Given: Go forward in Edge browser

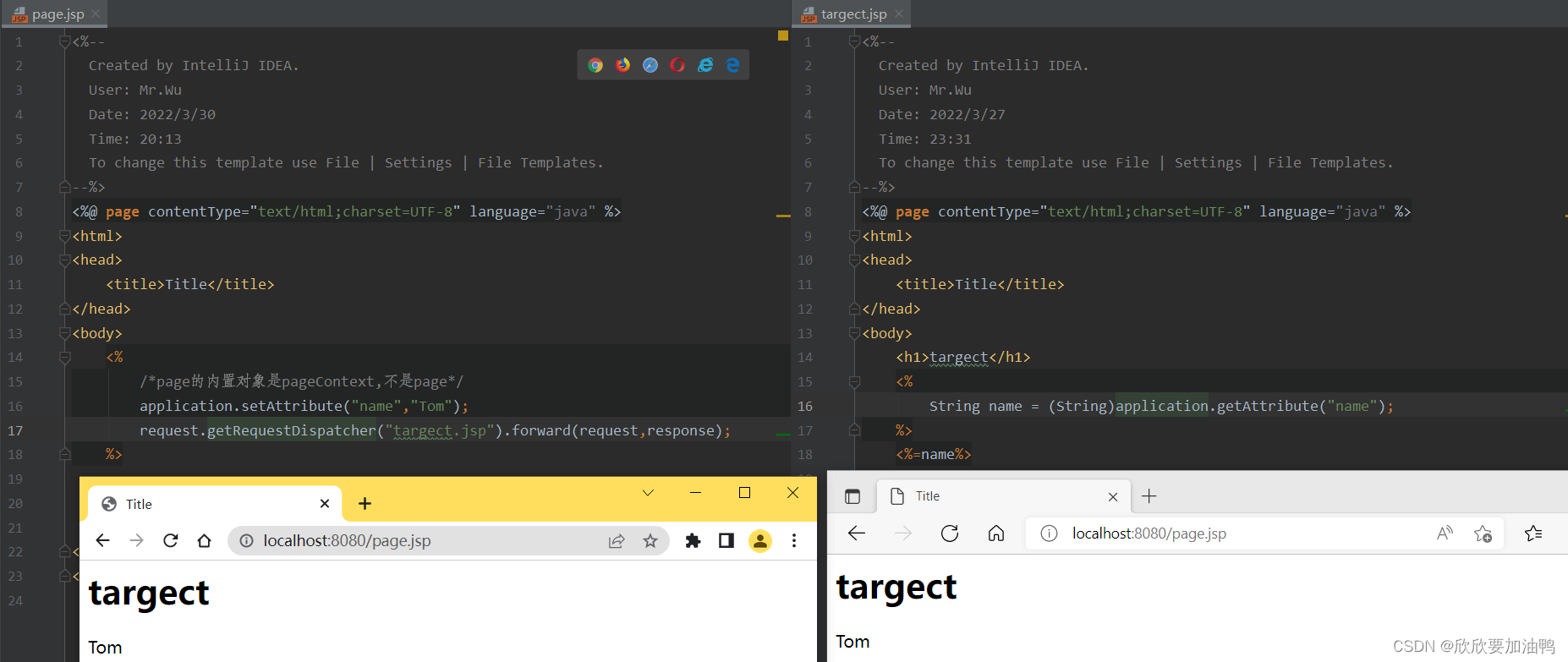Looking at the screenshot, I should (903, 533).
